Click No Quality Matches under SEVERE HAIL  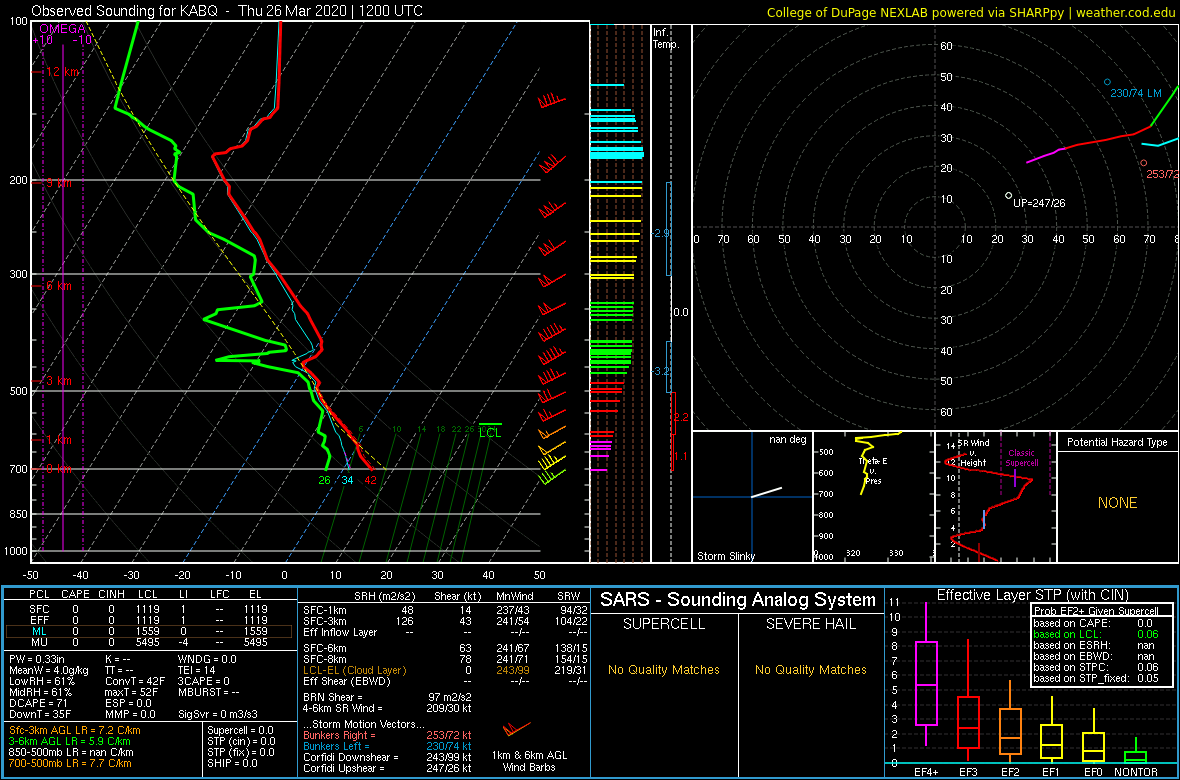point(811,670)
